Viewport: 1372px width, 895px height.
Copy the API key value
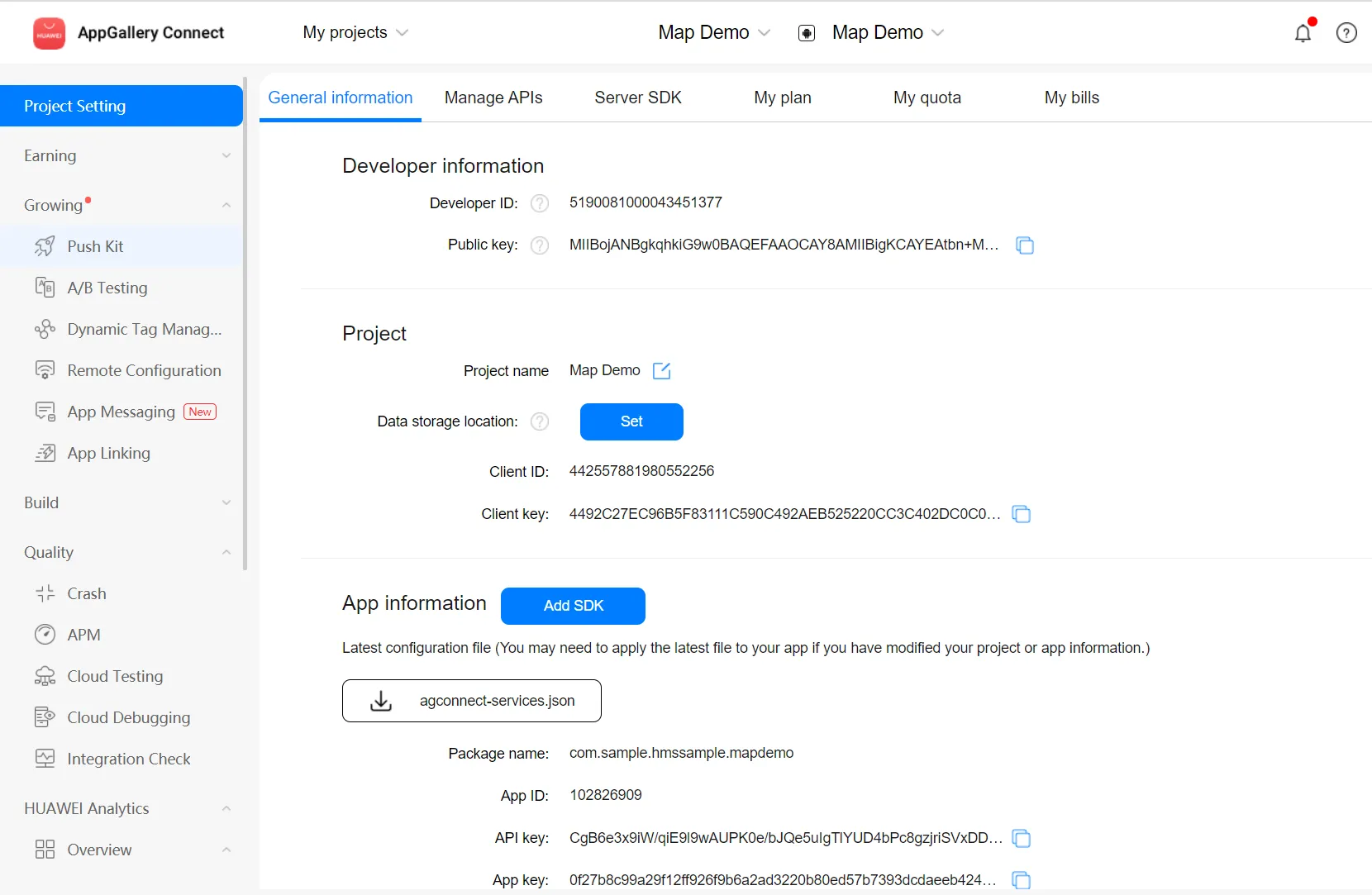1022,839
